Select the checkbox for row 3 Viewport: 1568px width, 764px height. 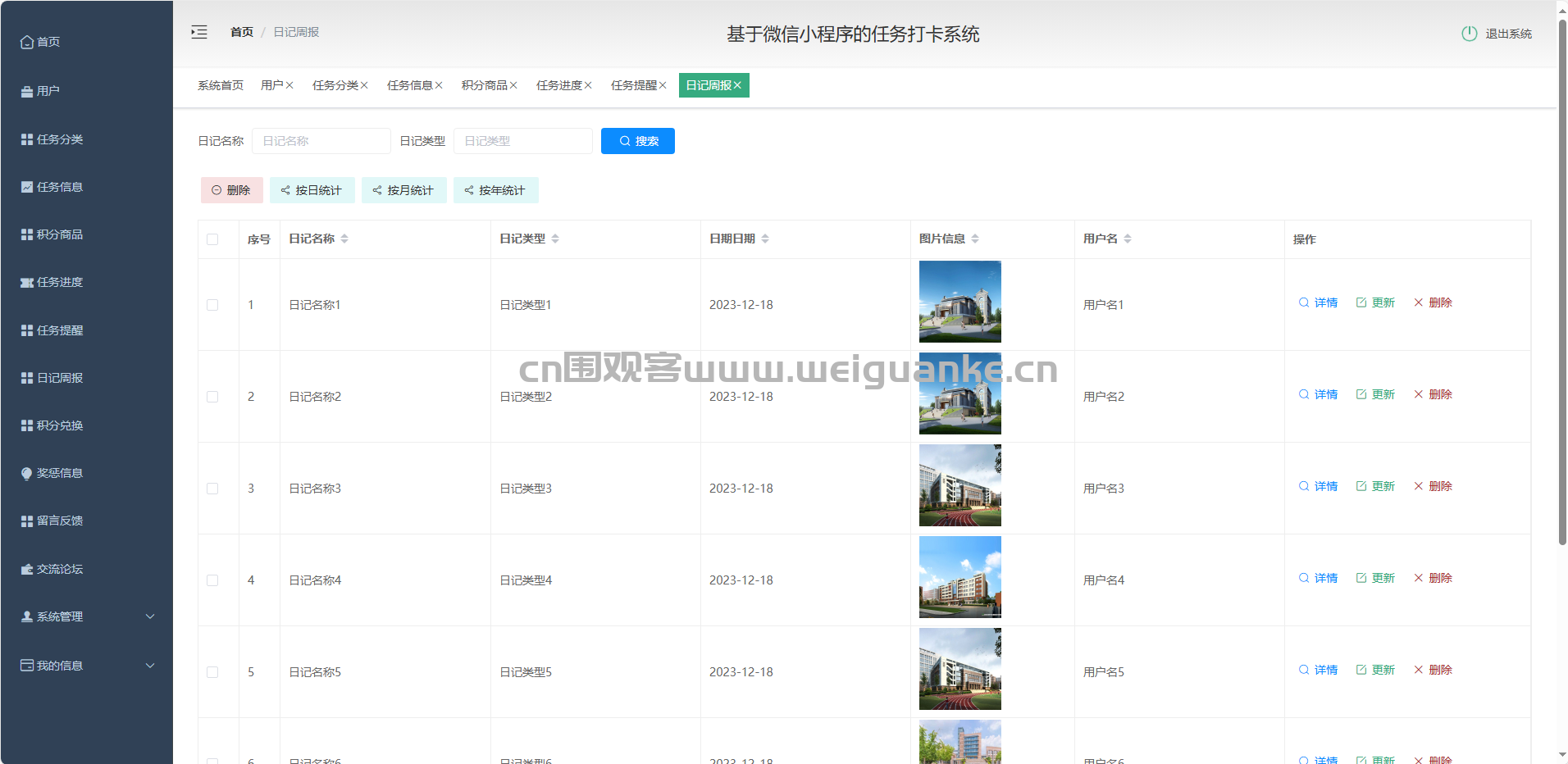point(212,489)
